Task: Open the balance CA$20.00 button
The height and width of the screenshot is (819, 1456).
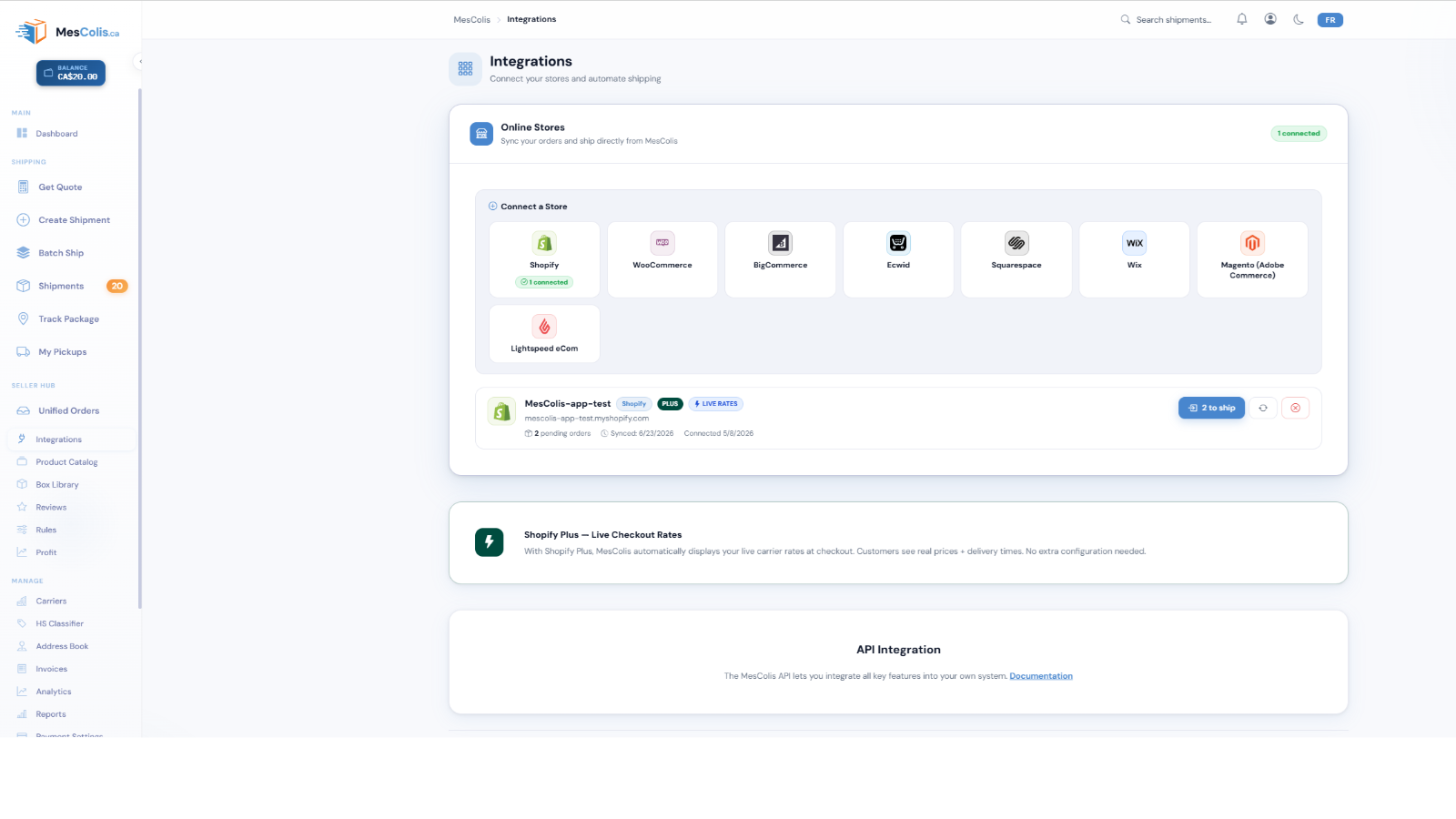Action: [71, 73]
